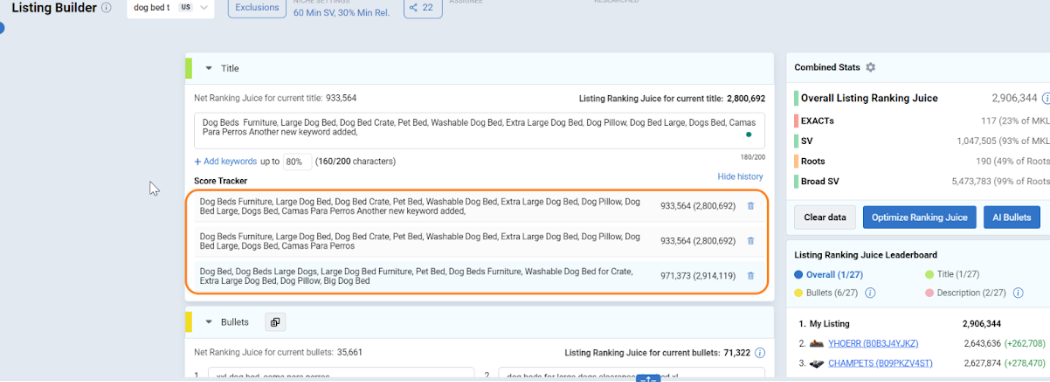Select the Description (2/27) leaderboard option
This screenshot has width=1050, height=382.
(x=967, y=293)
